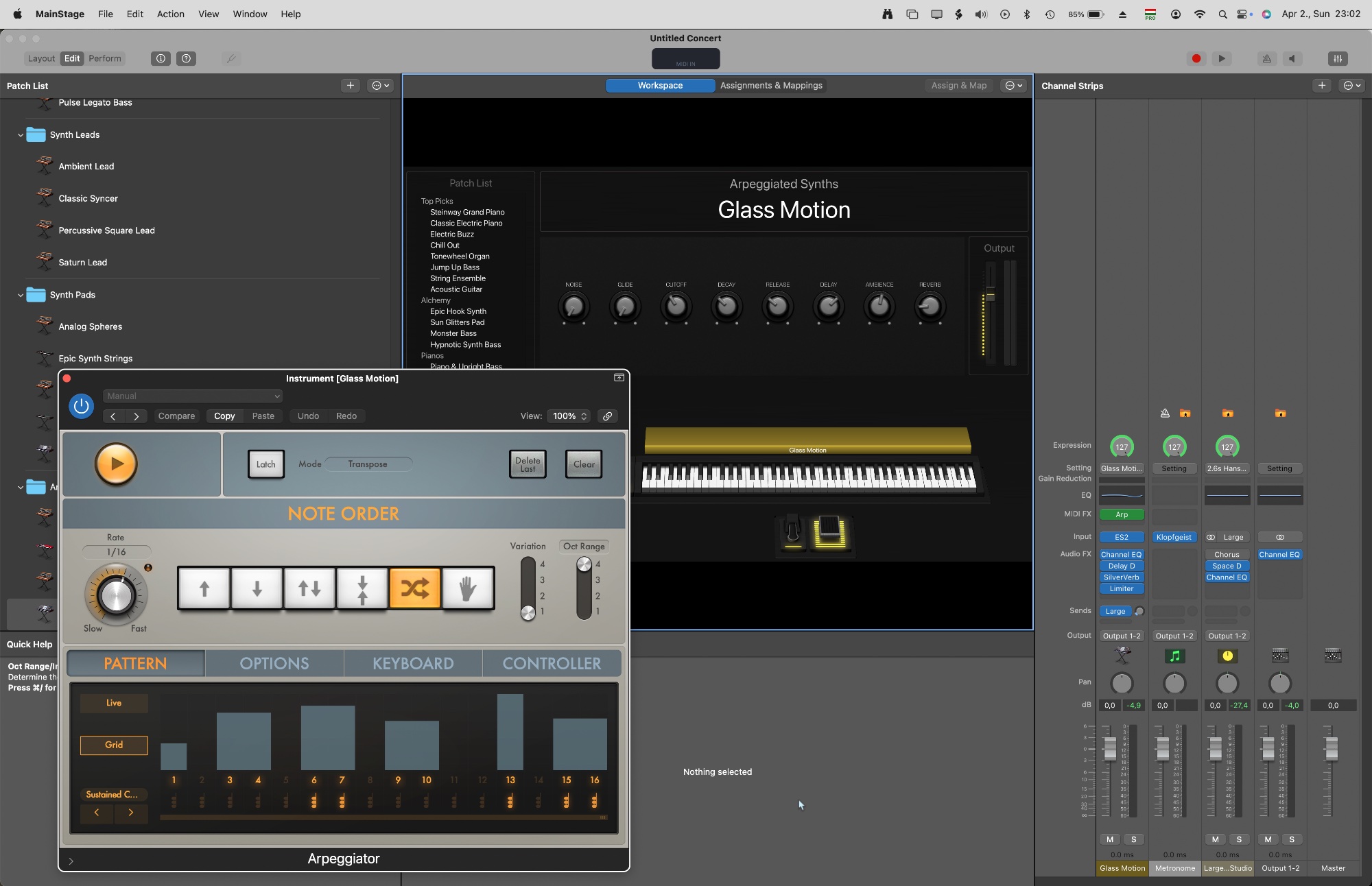1372x886 pixels.
Task: Click the Glass Motion channel strip instrument icon
Action: [x=1122, y=656]
